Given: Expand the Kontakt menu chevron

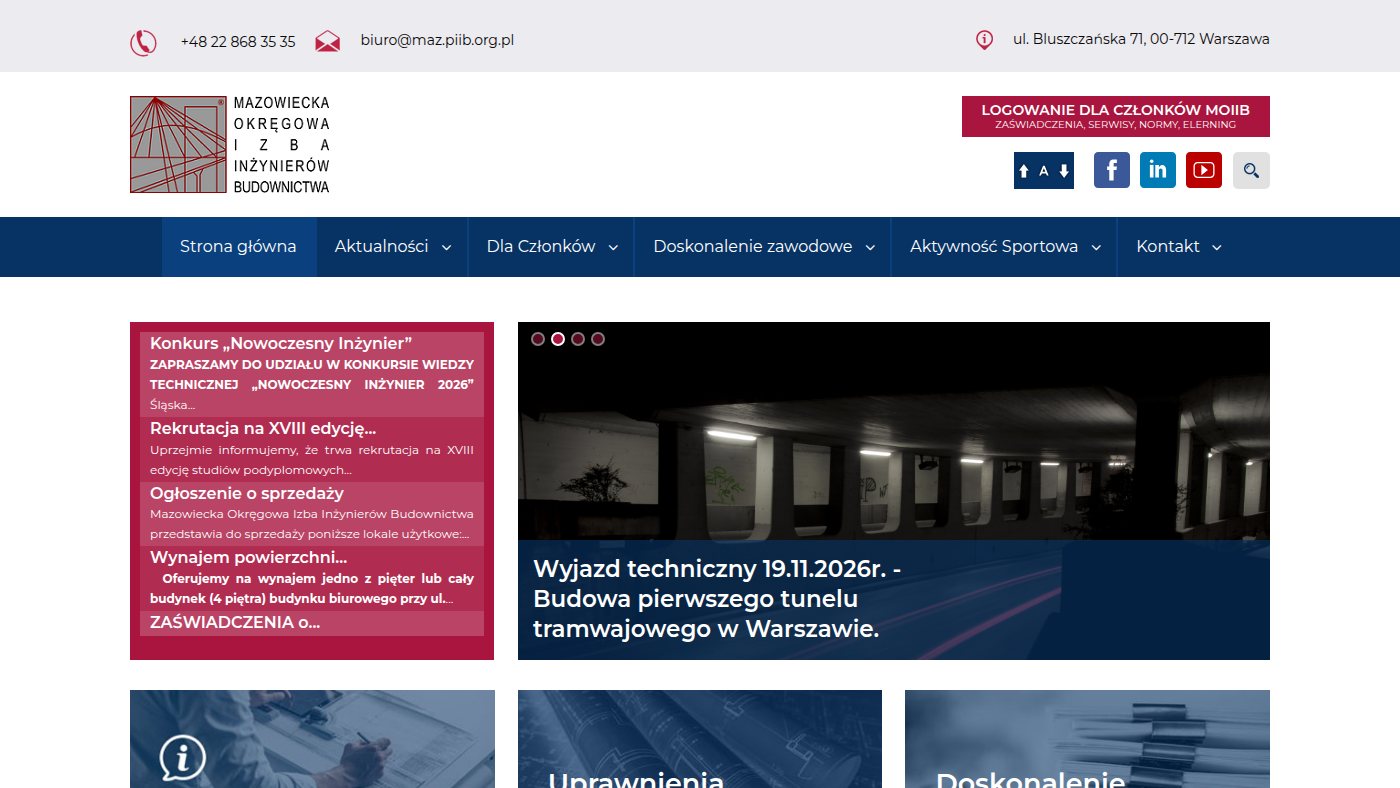Looking at the screenshot, I should [x=1217, y=247].
